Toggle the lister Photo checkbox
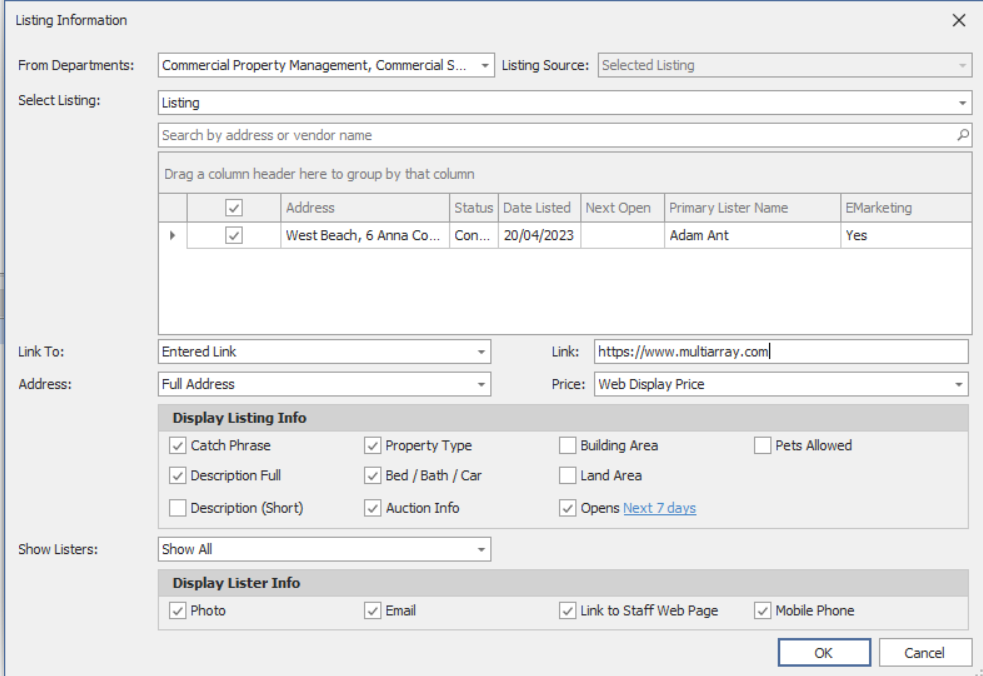 click(177, 610)
